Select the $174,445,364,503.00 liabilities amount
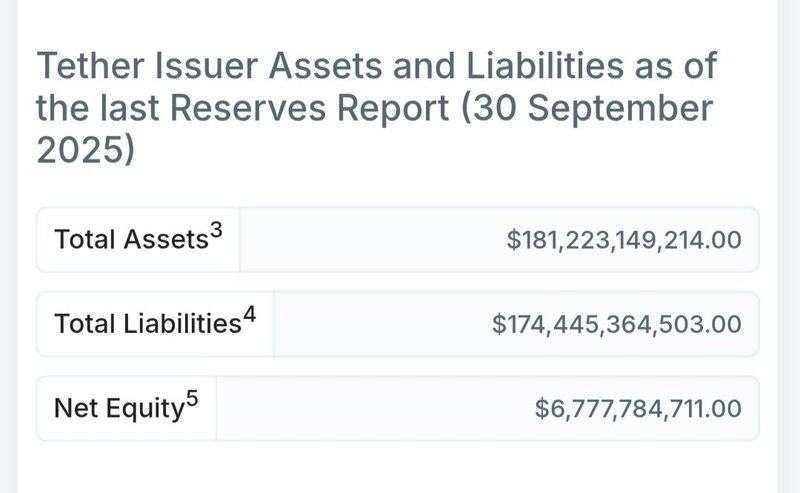Screen dimensions: 800x493 [617, 324]
